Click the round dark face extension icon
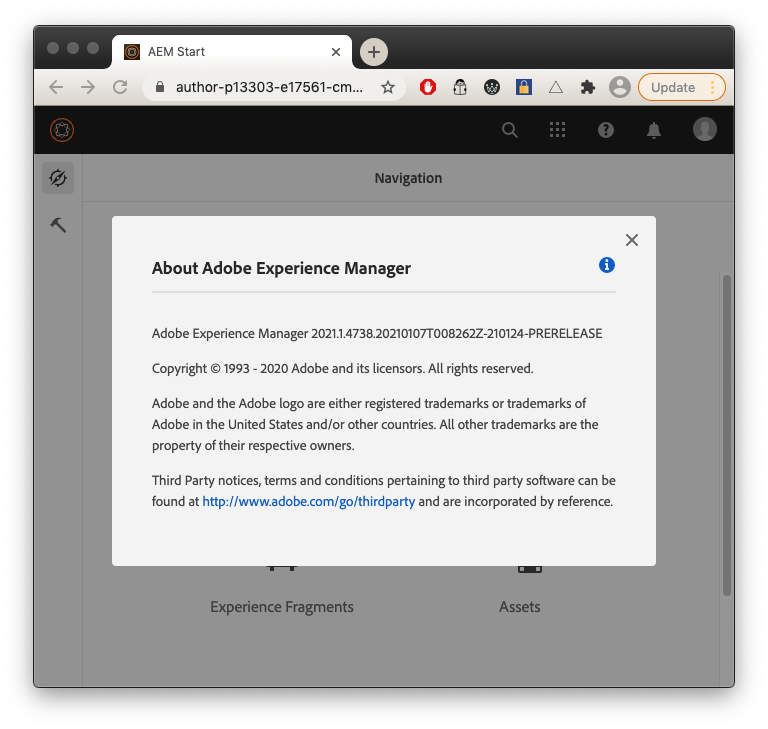 pyautogui.click(x=492, y=87)
